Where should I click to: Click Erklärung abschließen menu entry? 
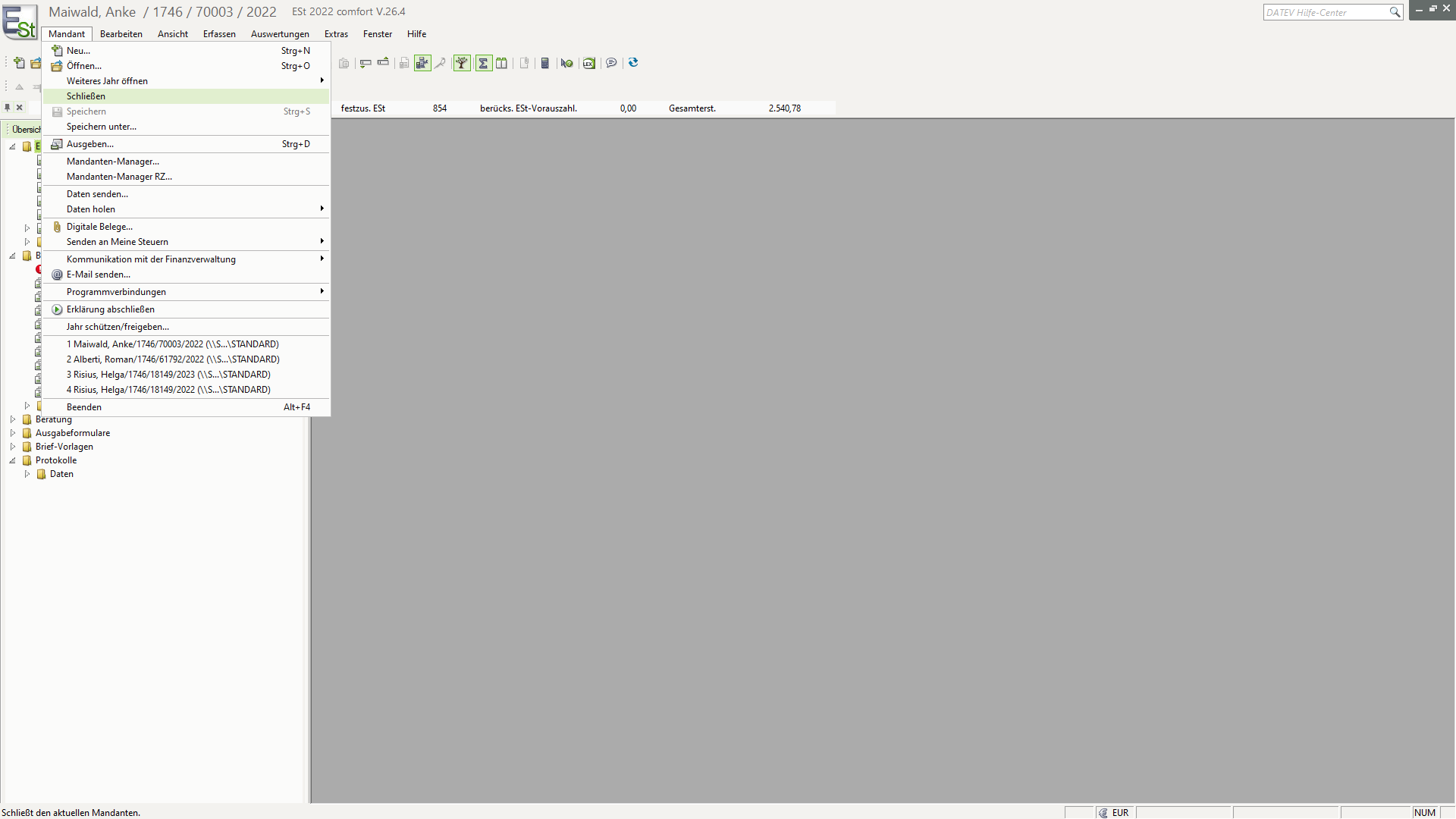coord(111,309)
